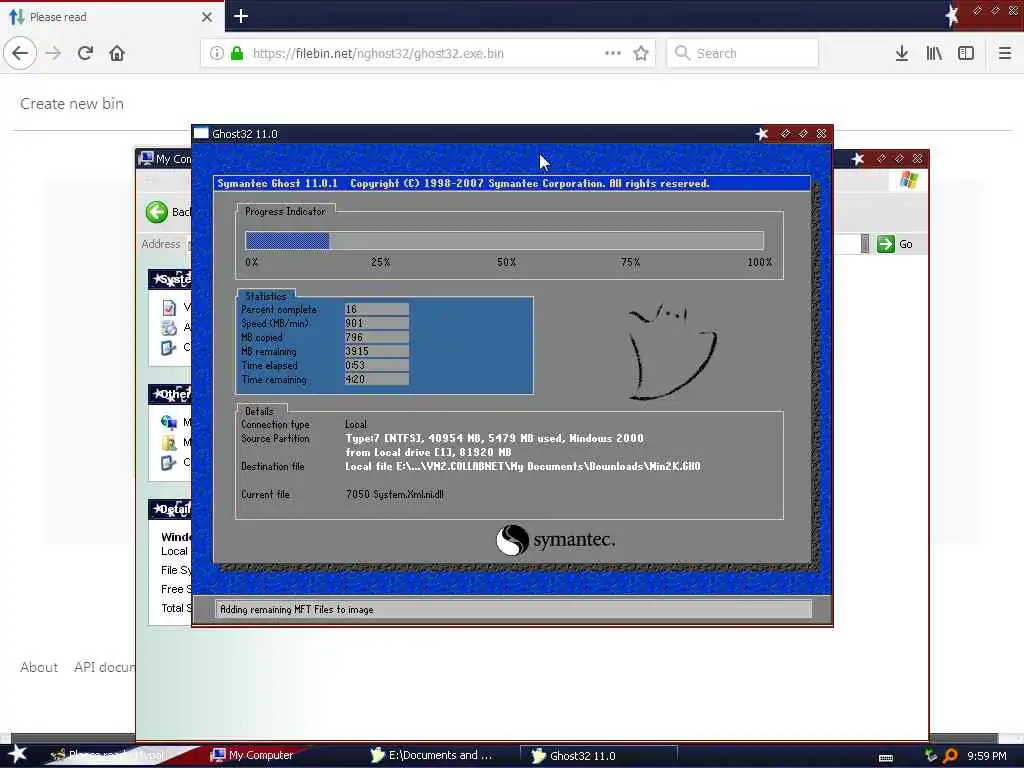
Task: Show site information via the info icon
Action: point(216,53)
